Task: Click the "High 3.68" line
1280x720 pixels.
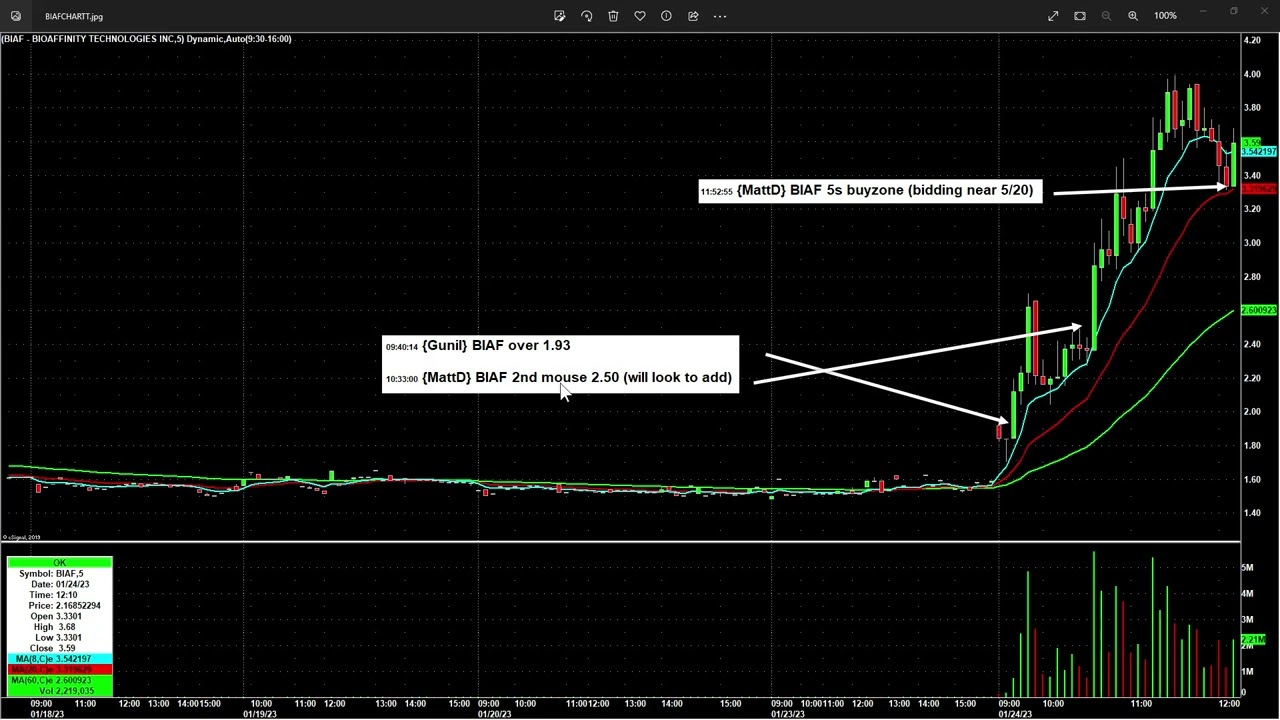Action: pos(55,627)
